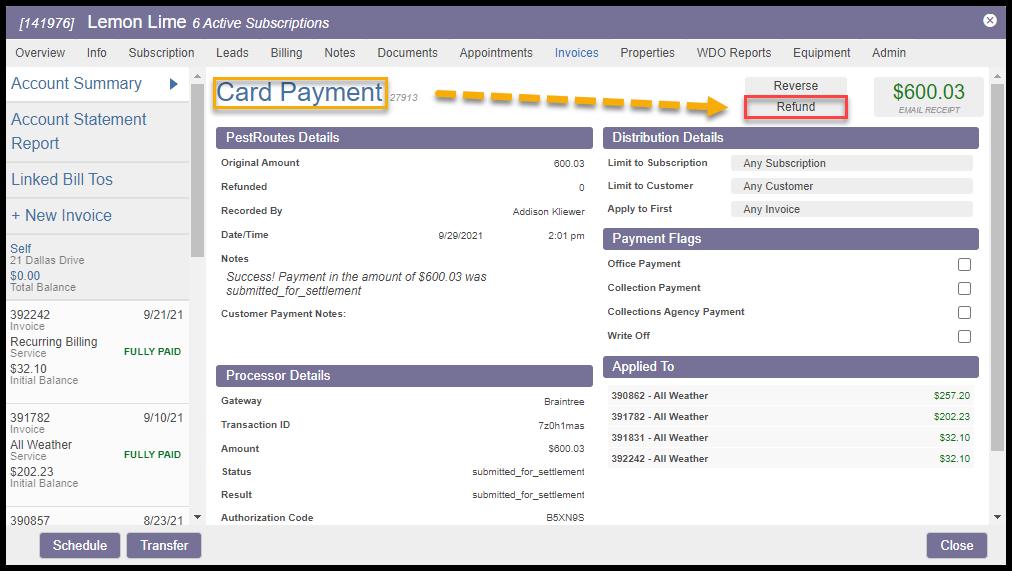Click the + New Invoice link
1012x571 pixels.
coord(61,215)
